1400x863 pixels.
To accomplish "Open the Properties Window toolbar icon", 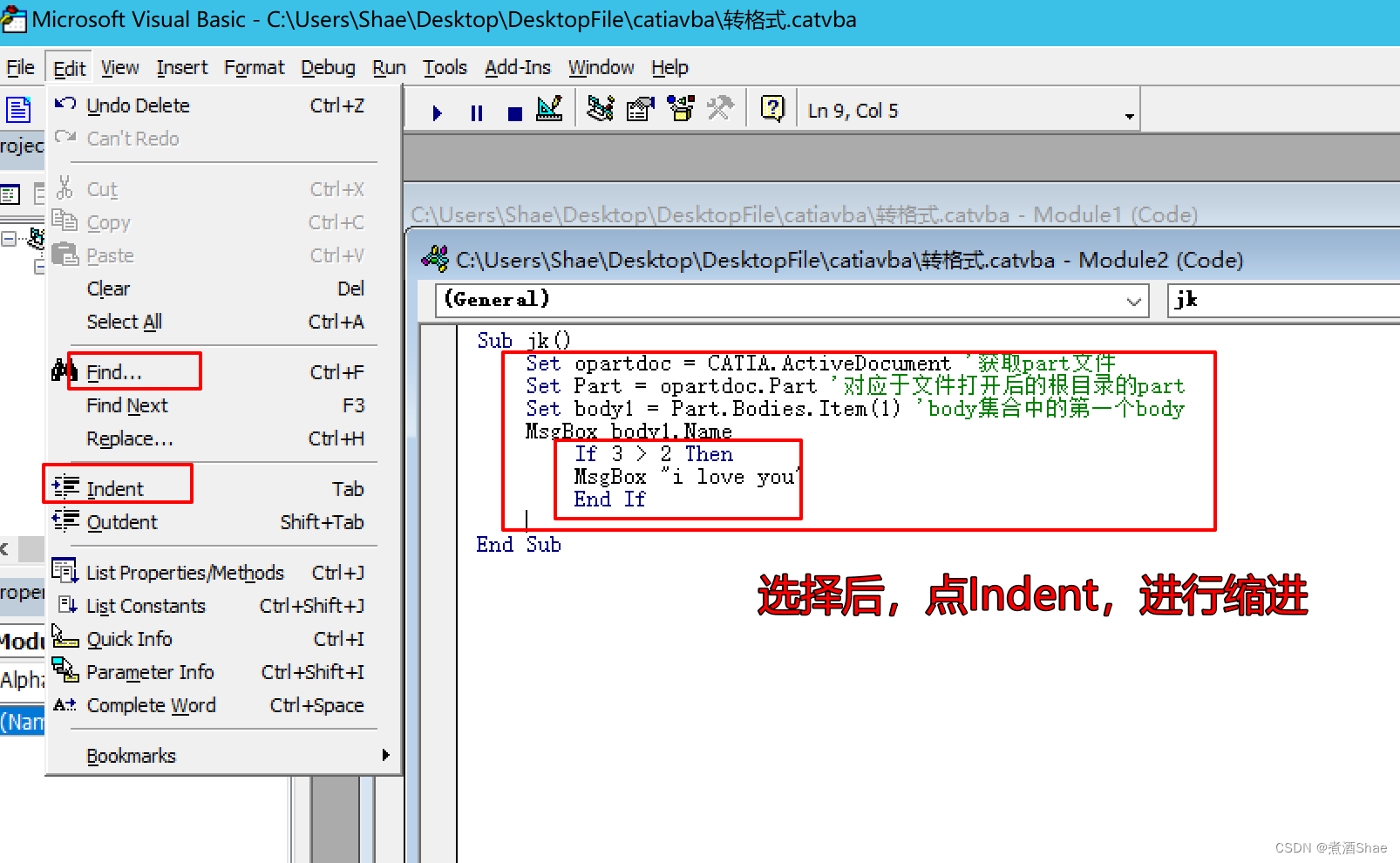I will click(641, 110).
